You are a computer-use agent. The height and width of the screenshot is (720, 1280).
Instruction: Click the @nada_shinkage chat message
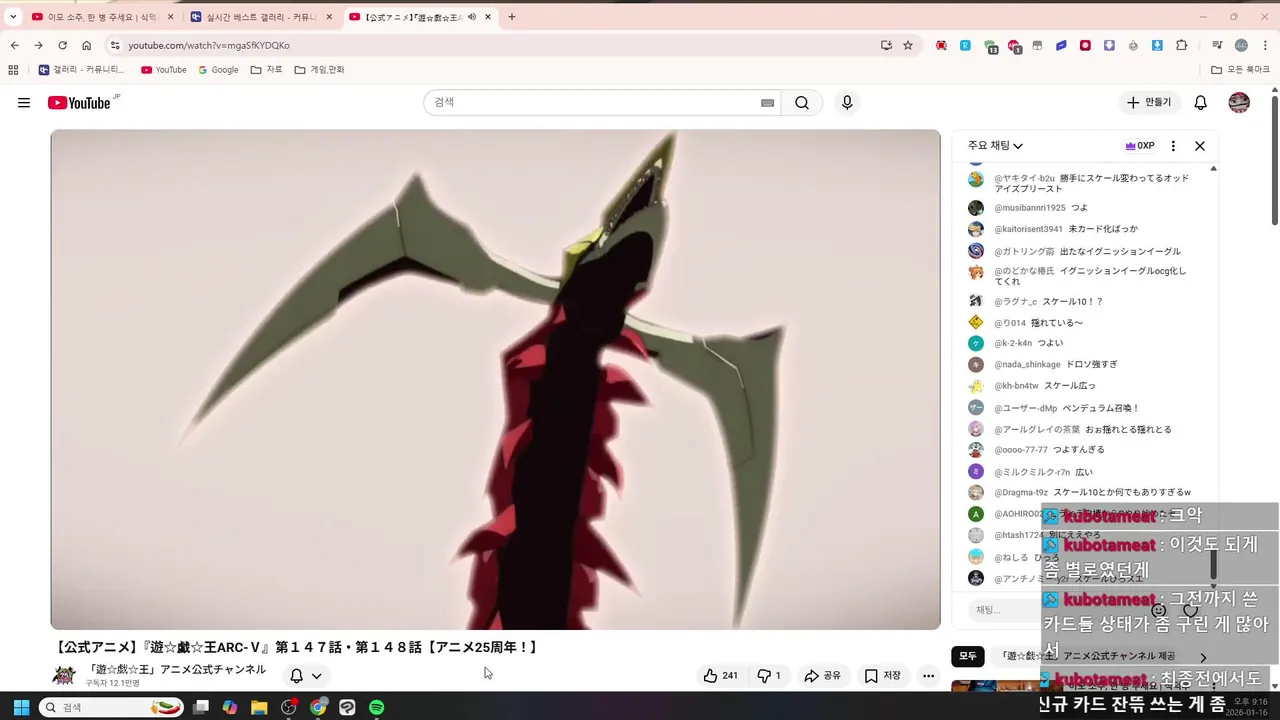[x=1055, y=365]
